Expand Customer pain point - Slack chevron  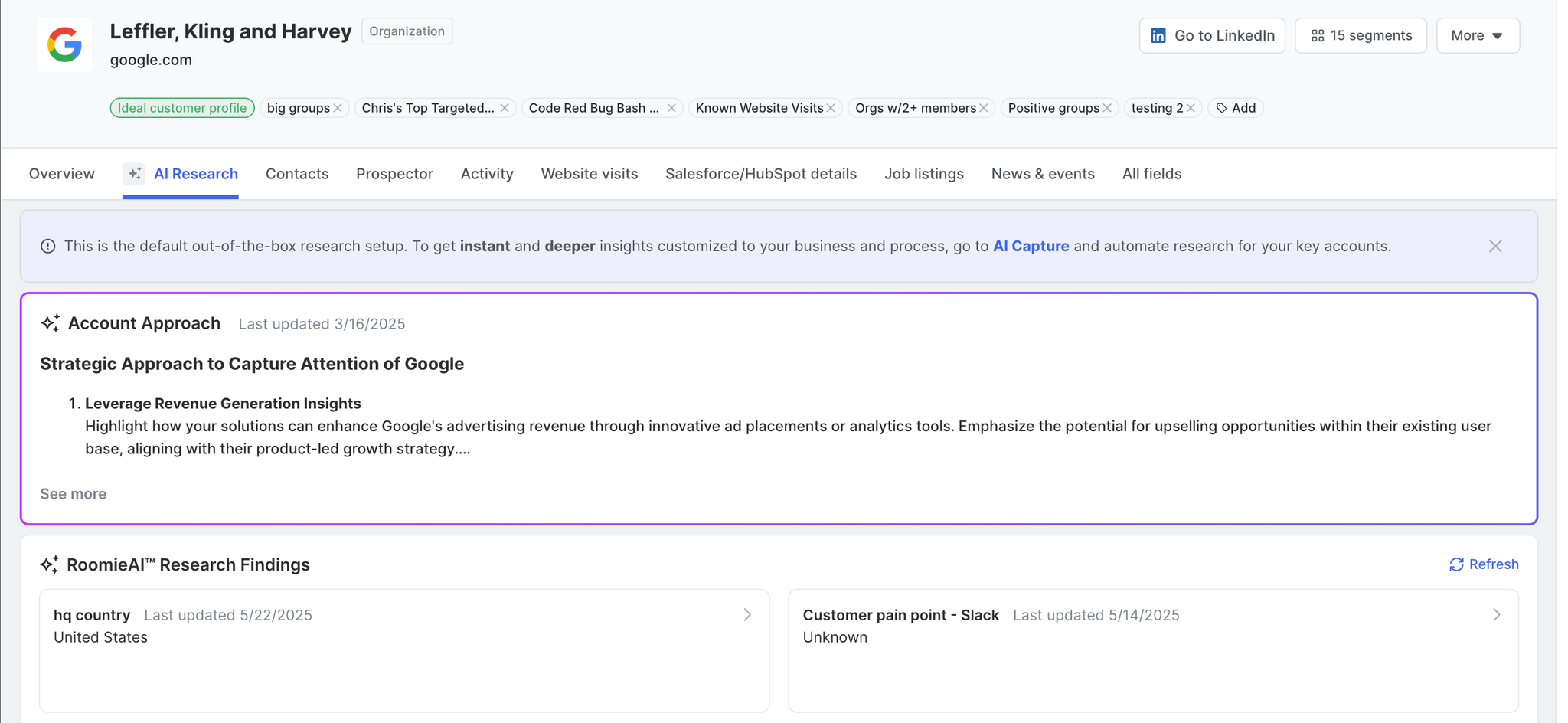click(1496, 615)
